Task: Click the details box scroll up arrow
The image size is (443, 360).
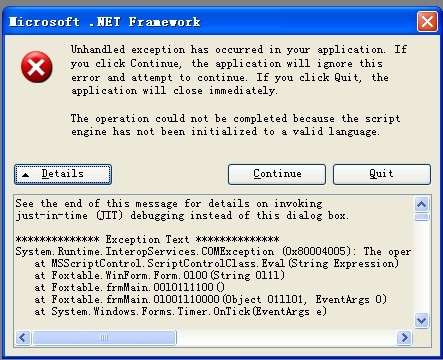Action: point(422,204)
